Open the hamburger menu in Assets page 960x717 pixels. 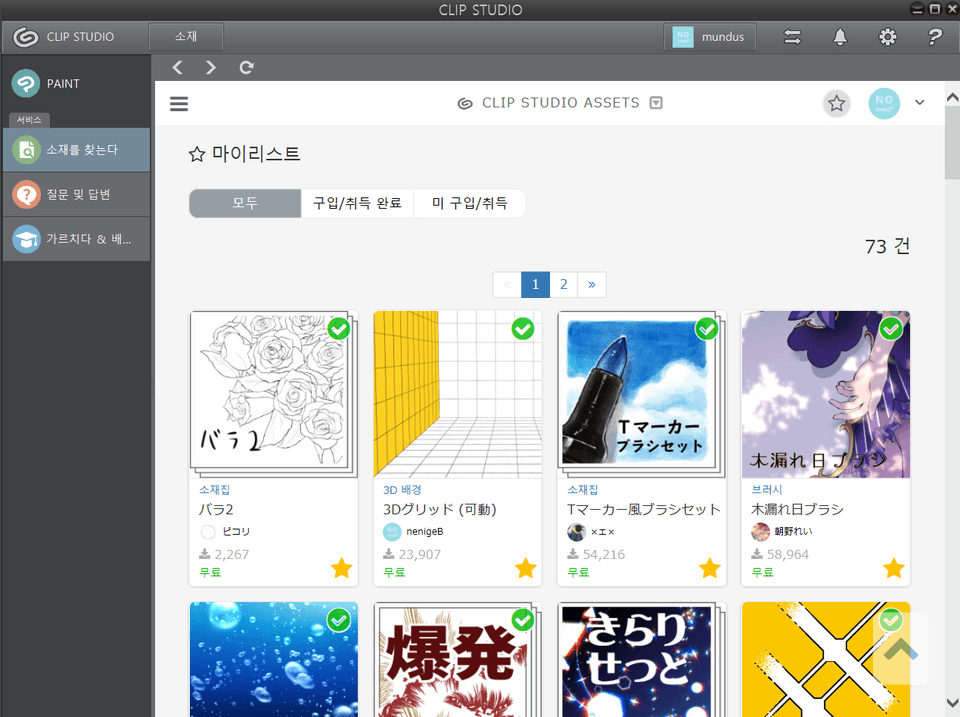(x=179, y=104)
